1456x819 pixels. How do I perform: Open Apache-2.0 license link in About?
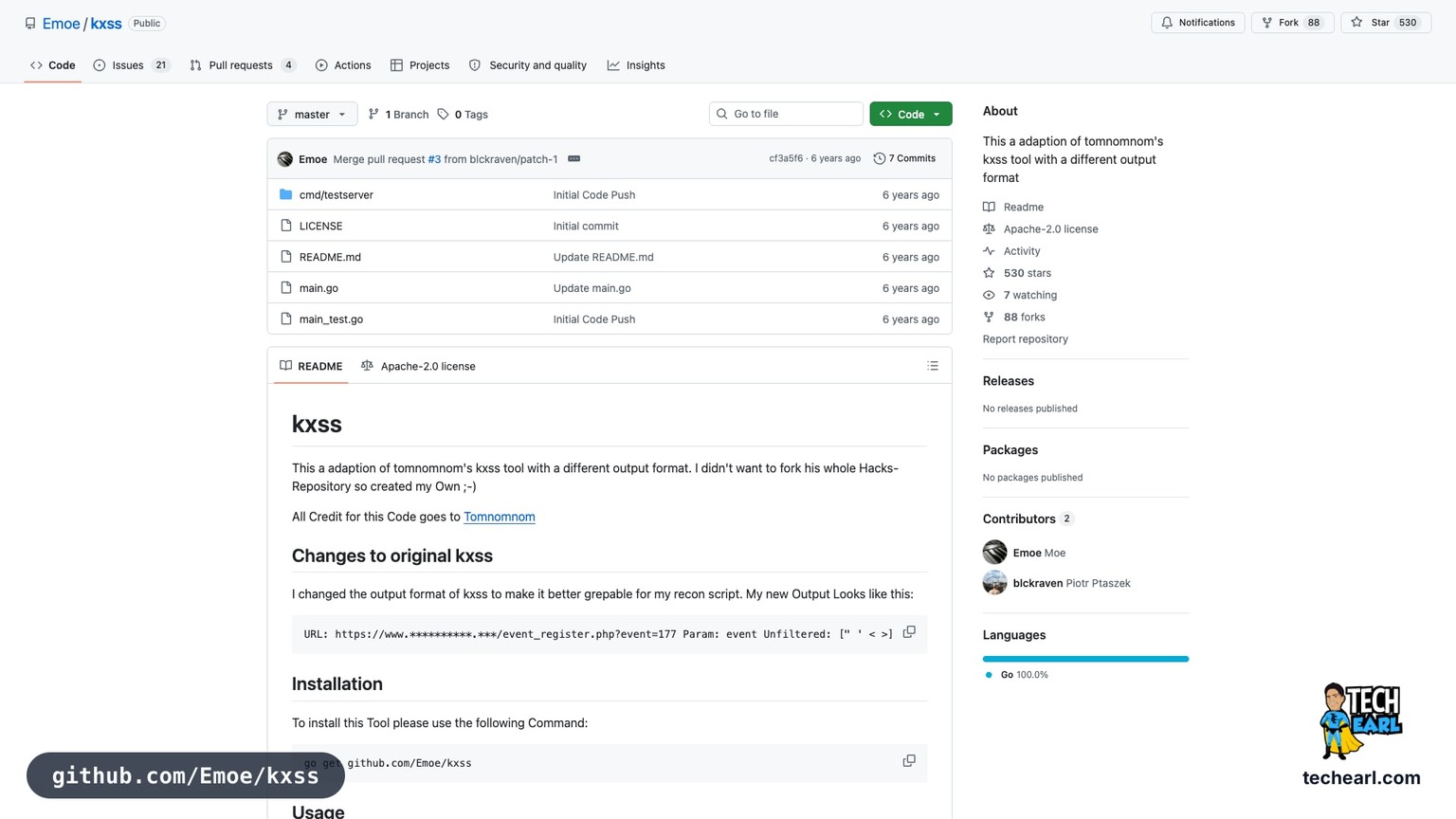click(x=1041, y=229)
